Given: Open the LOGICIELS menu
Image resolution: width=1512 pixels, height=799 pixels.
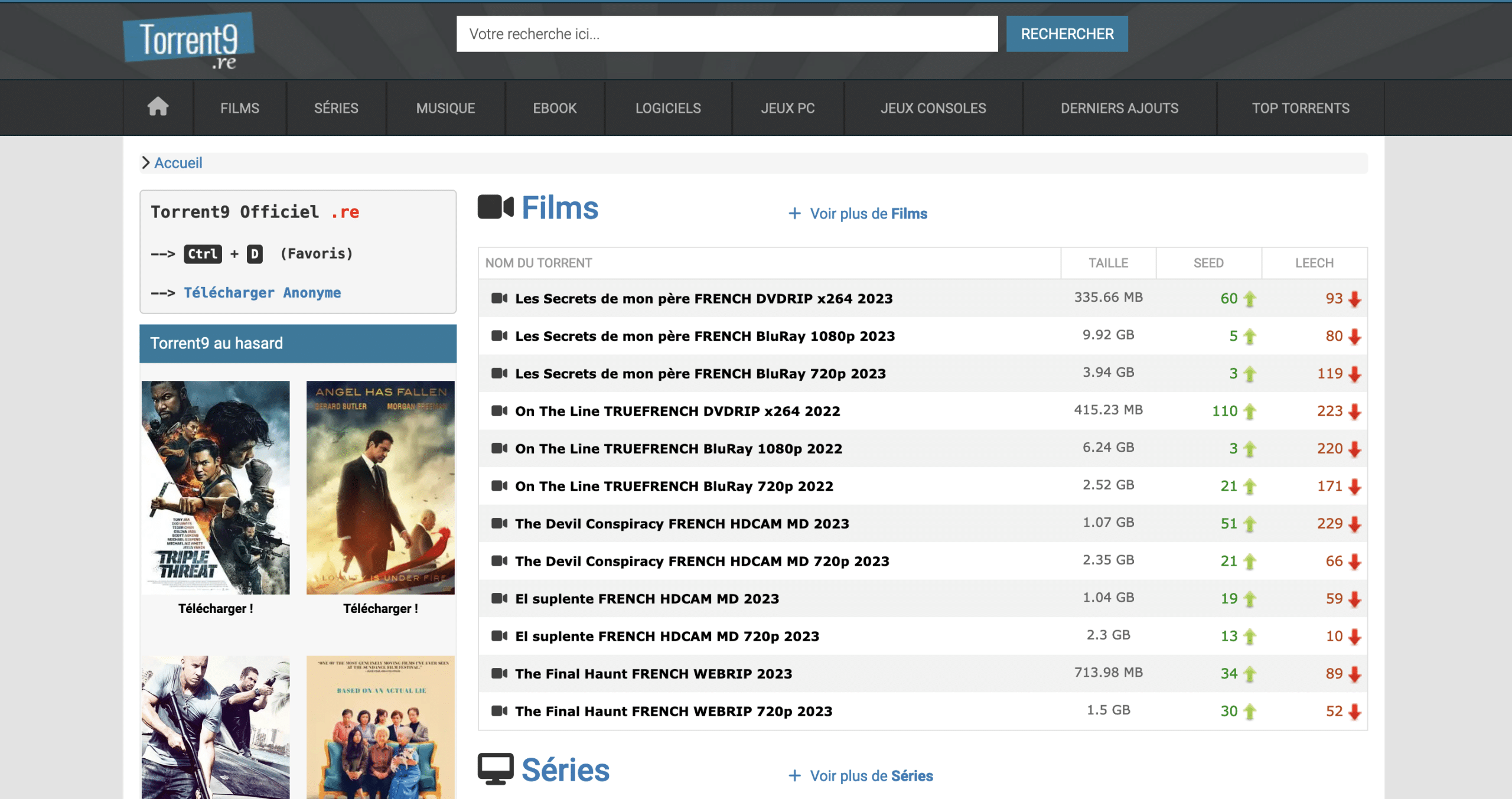Looking at the screenshot, I should 668,108.
